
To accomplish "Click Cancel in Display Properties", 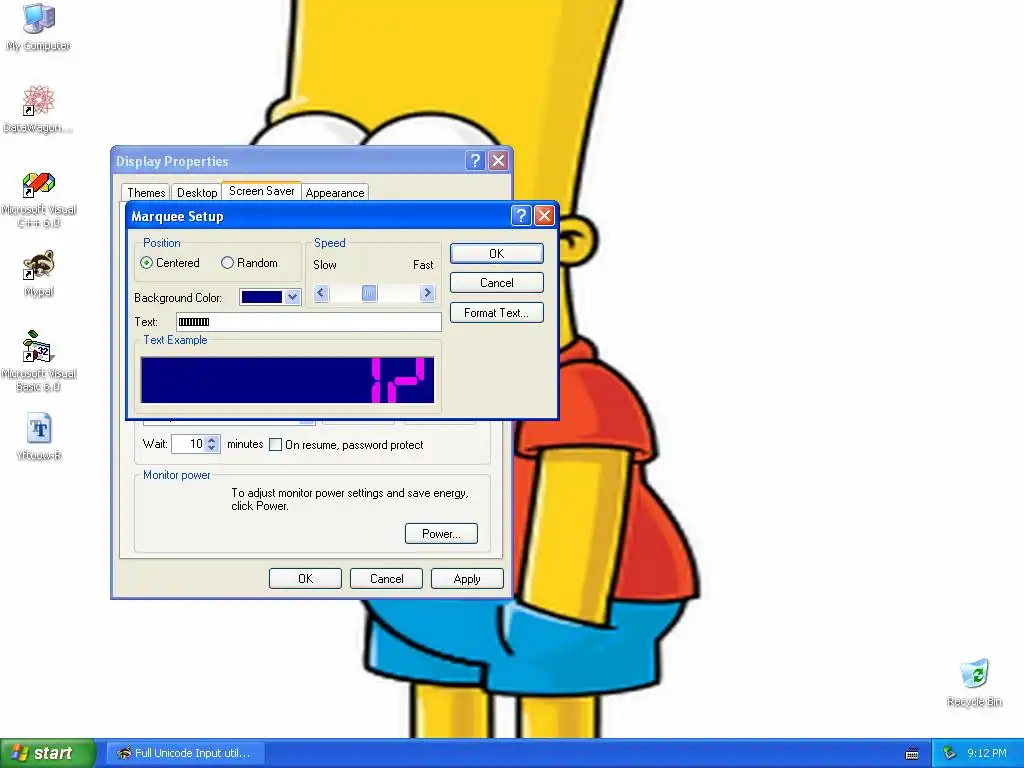I will (x=386, y=579).
